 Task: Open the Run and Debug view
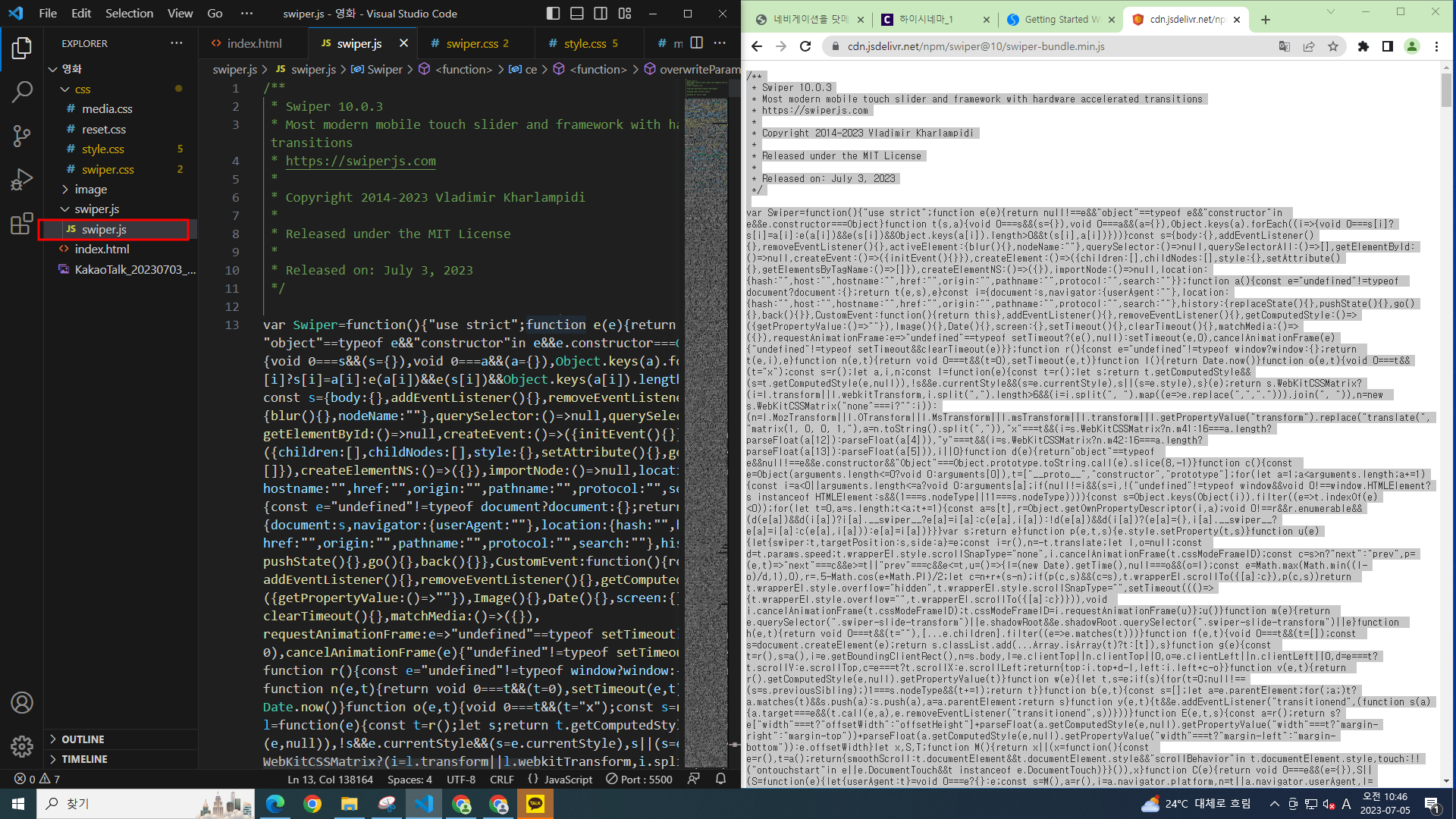pos(22,180)
